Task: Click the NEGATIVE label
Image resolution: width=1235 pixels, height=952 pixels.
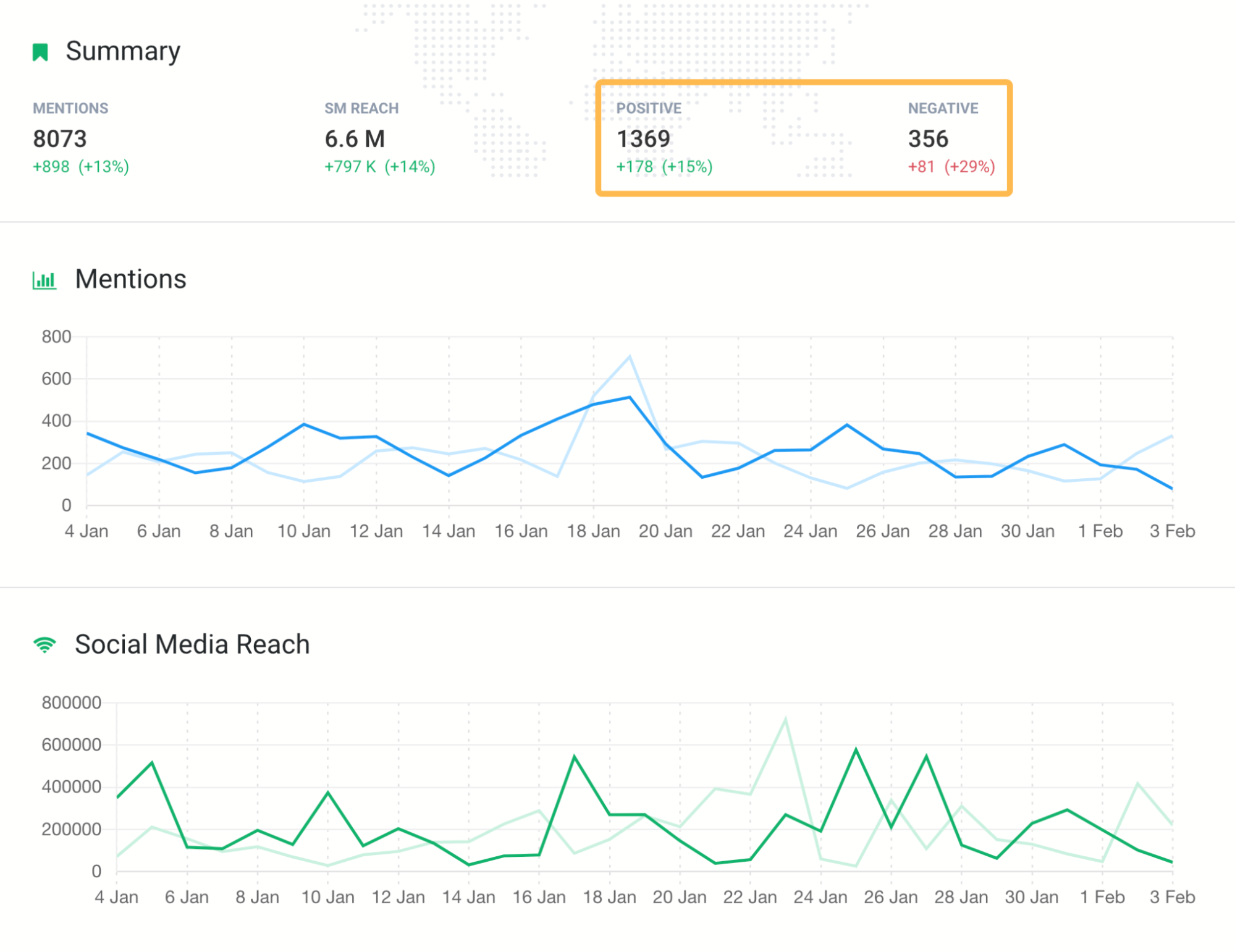Action: click(x=943, y=108)
